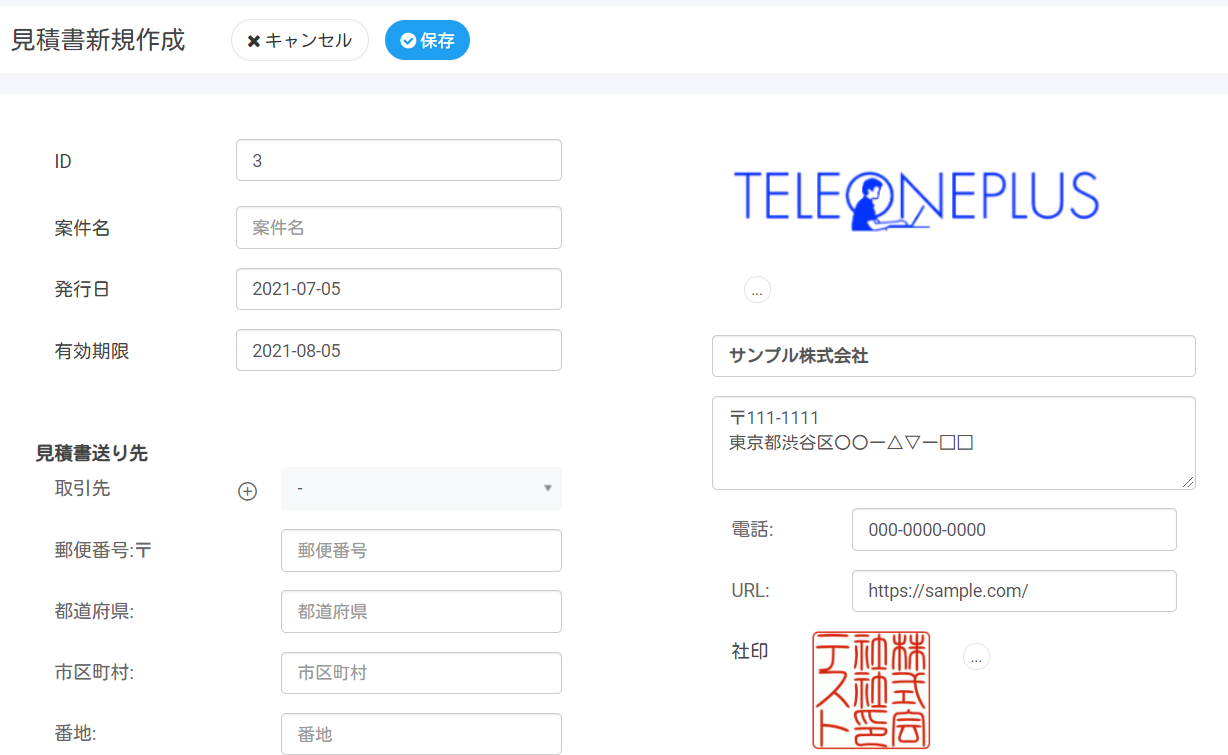The height and width of the screenshot is (755, 1228).
Task: Click the 発行日 label
Action: [82, 290]
